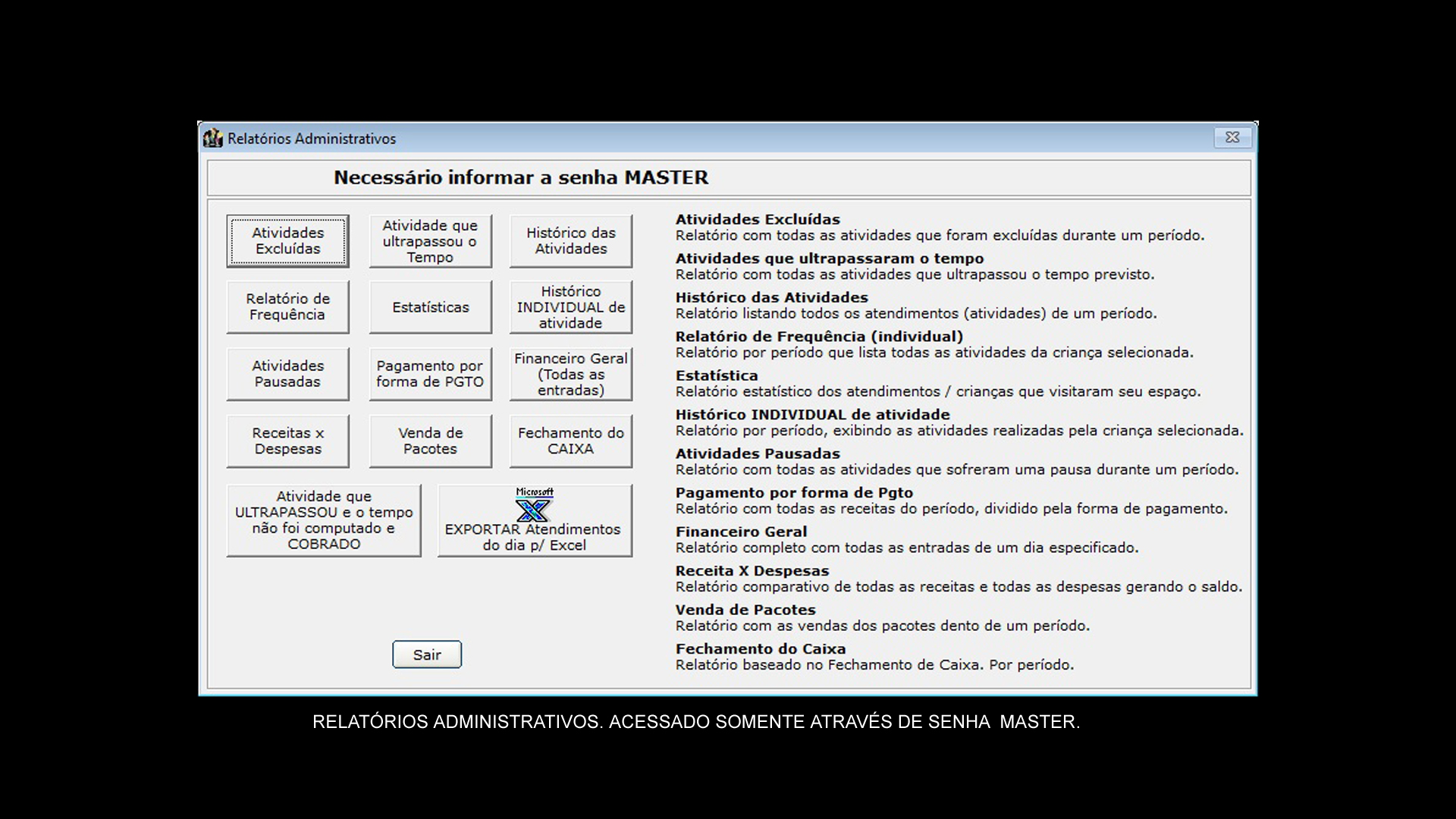1456x819 pixels.
Task: Open ULTRAPASSOU não computado e COBRADO report
Action: point(324,520)
